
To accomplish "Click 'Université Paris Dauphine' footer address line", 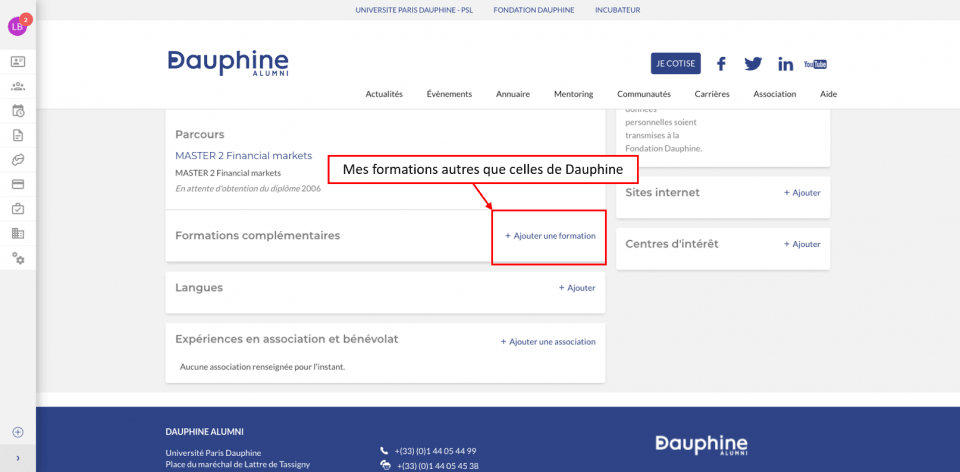I will click(x=213, y=453).
